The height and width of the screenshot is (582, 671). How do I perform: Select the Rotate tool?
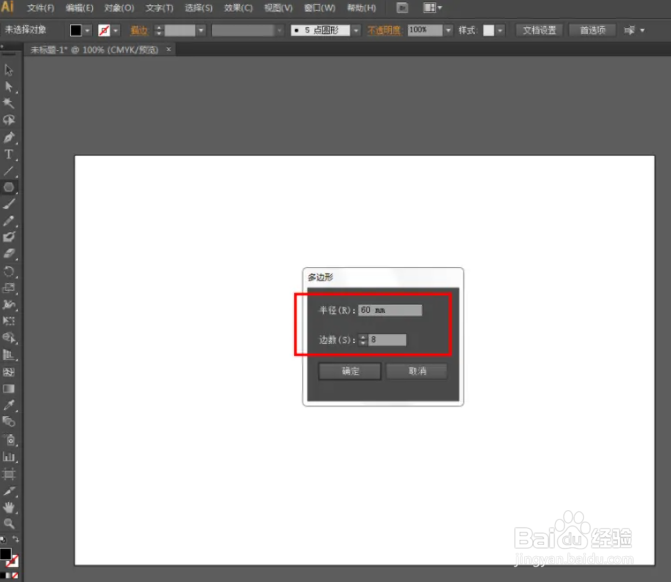[9, 271]
